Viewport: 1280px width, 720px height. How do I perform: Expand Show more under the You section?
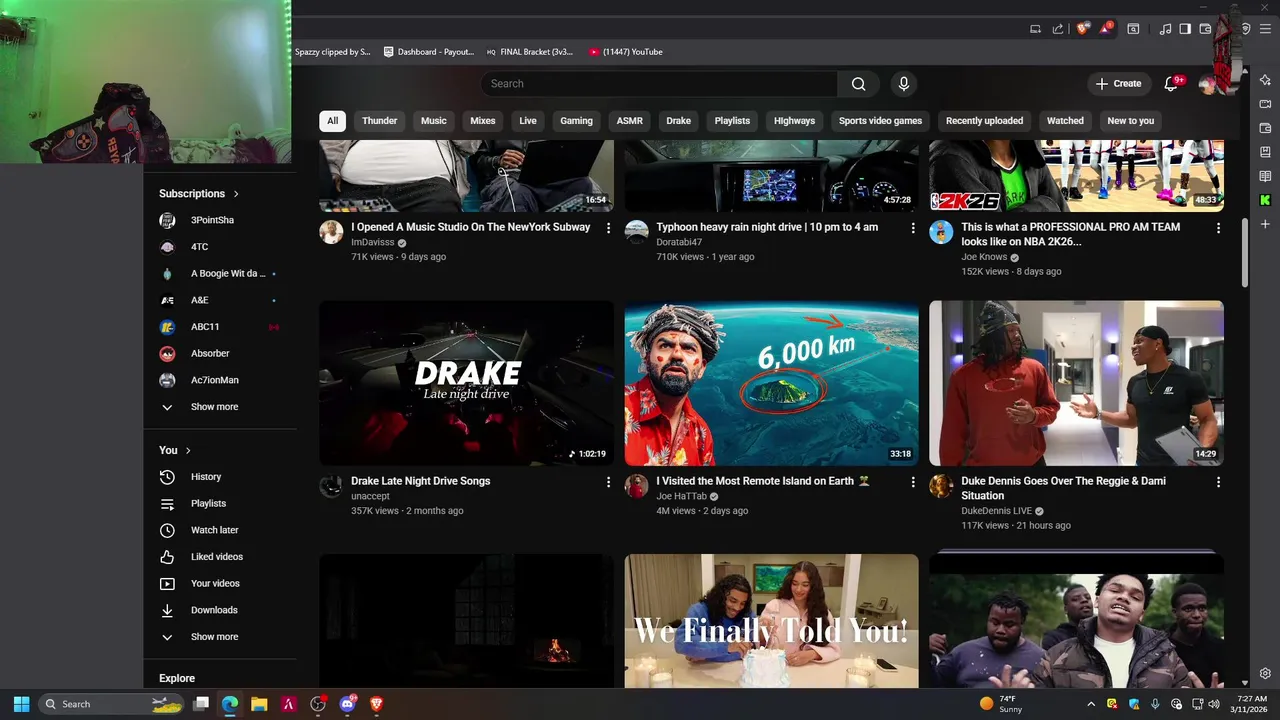point(220,637)
